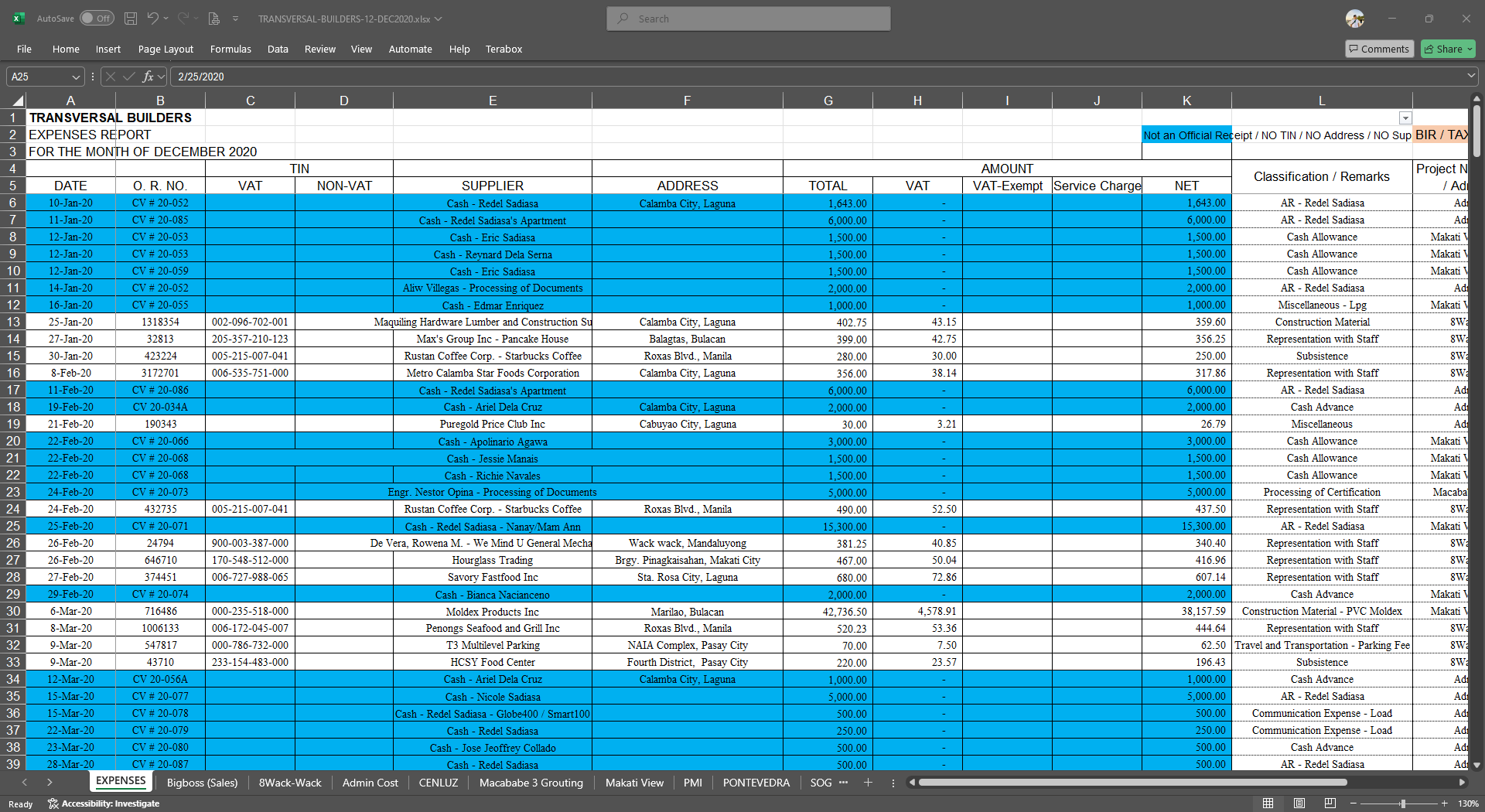Switch to the Makati View sheet
1485x812 pixels.
point(634,783)
